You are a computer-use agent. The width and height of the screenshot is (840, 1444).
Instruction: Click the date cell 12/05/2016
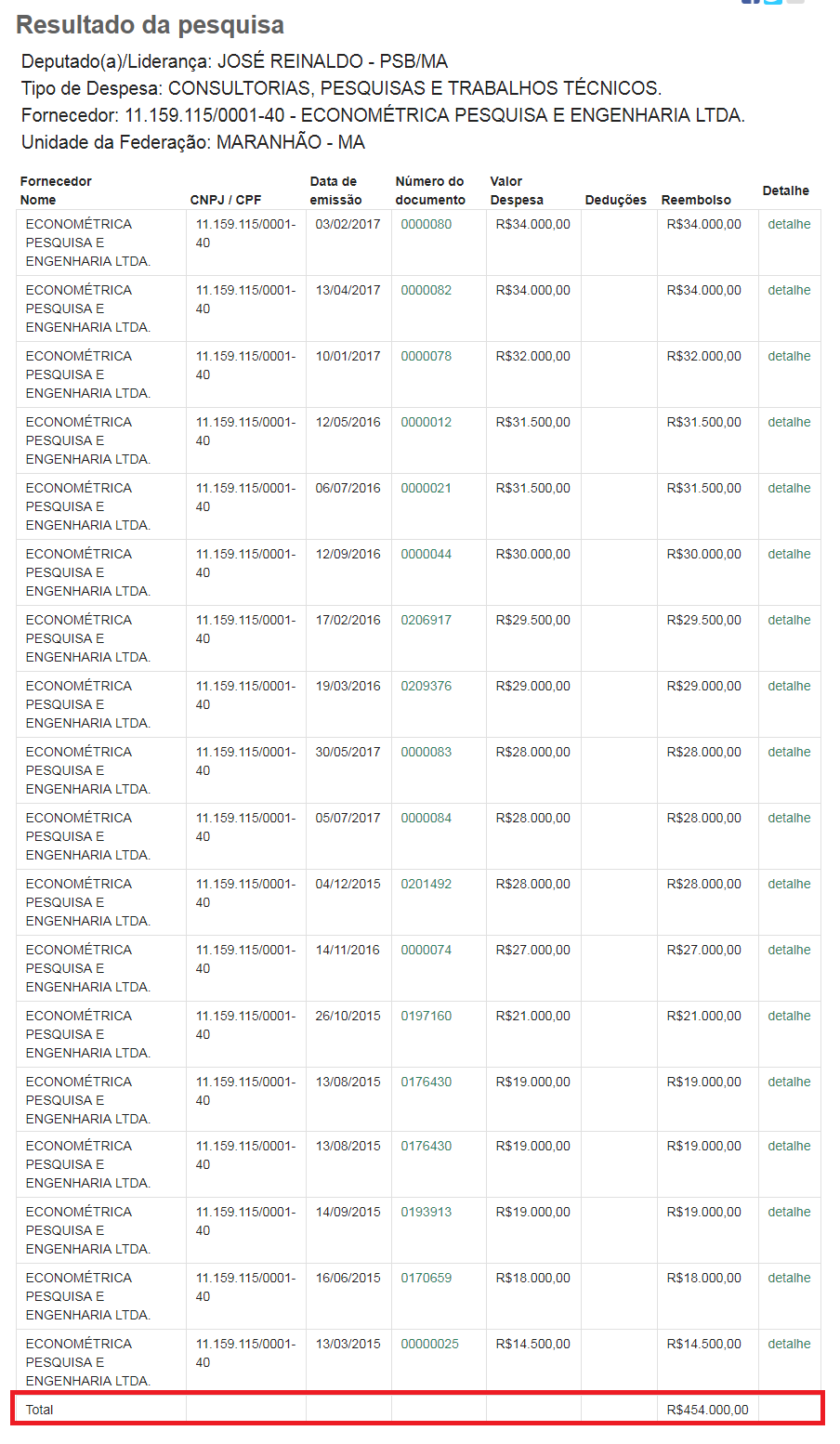(x=348, y=422)
